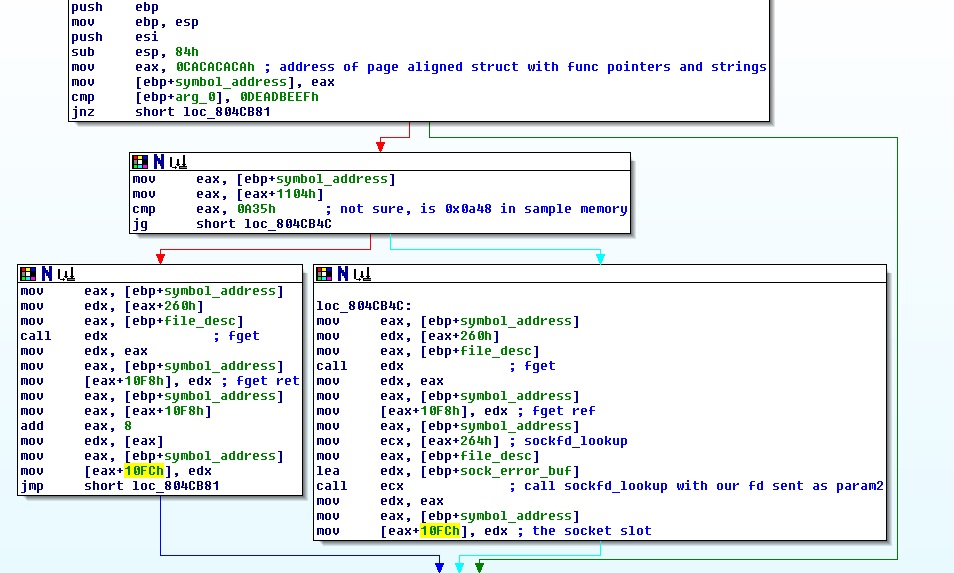Click the graph icon on the loc_804CB4C node
The image size is (954, 573).
(x=362, y=274)
